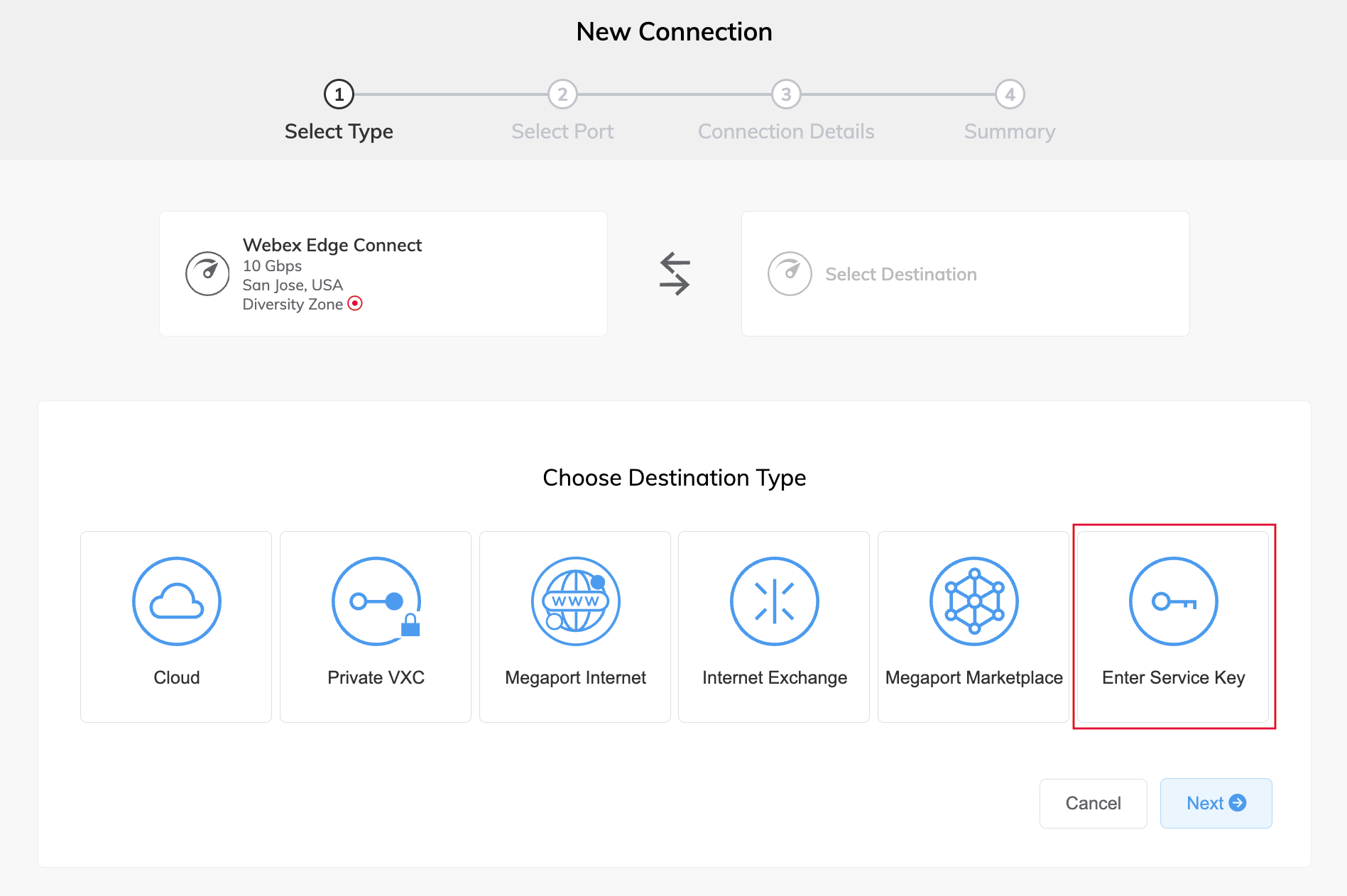This screenshot has height=896, width=1347.
Task: Click the red Diversity Zone indicator
Action: (355, 304)
